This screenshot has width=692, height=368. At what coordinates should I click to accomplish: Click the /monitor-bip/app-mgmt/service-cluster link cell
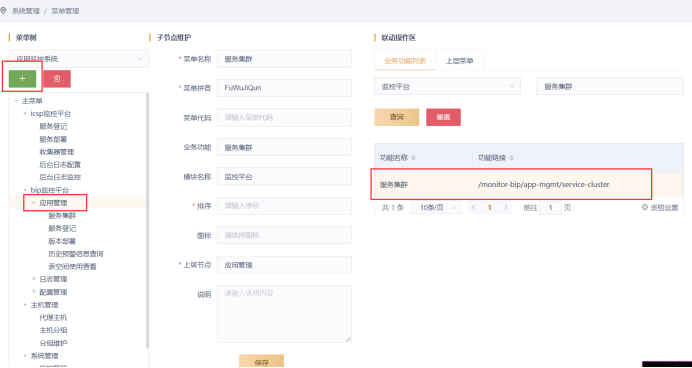tap(543, 184)
